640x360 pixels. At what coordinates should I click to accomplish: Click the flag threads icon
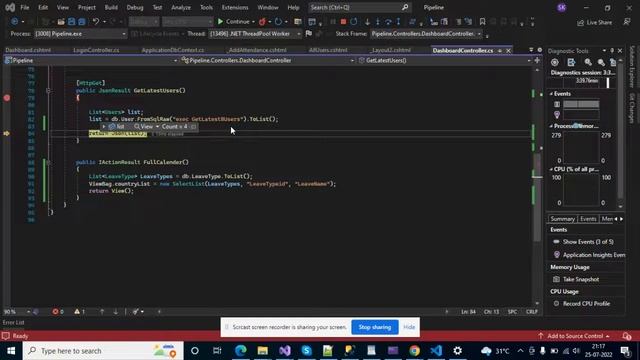(309, 34)
